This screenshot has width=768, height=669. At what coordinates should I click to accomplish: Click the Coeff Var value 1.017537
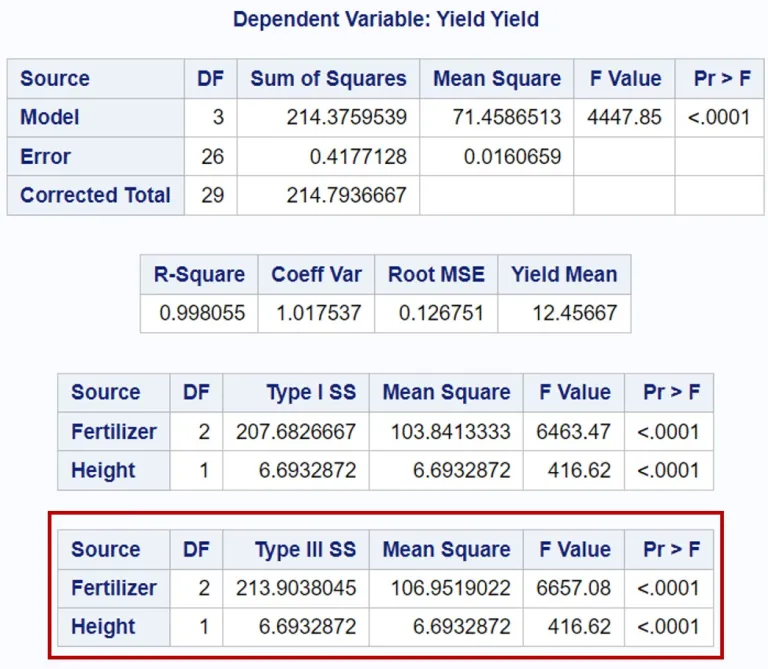point(316,313)
